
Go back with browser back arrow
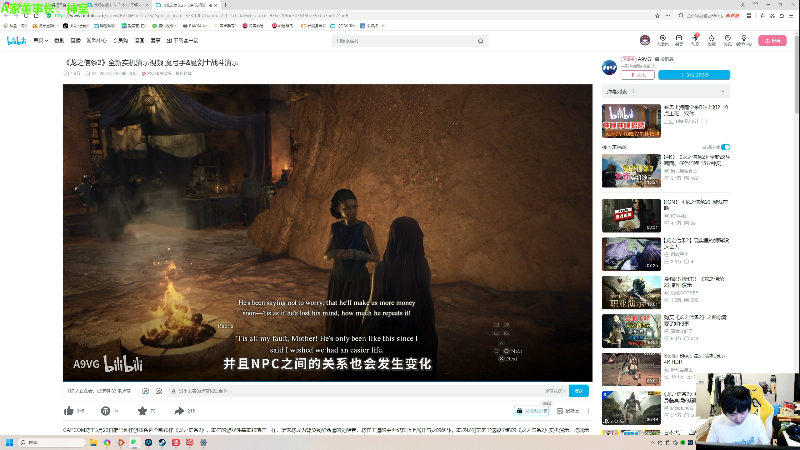click(x=6, y=16)
